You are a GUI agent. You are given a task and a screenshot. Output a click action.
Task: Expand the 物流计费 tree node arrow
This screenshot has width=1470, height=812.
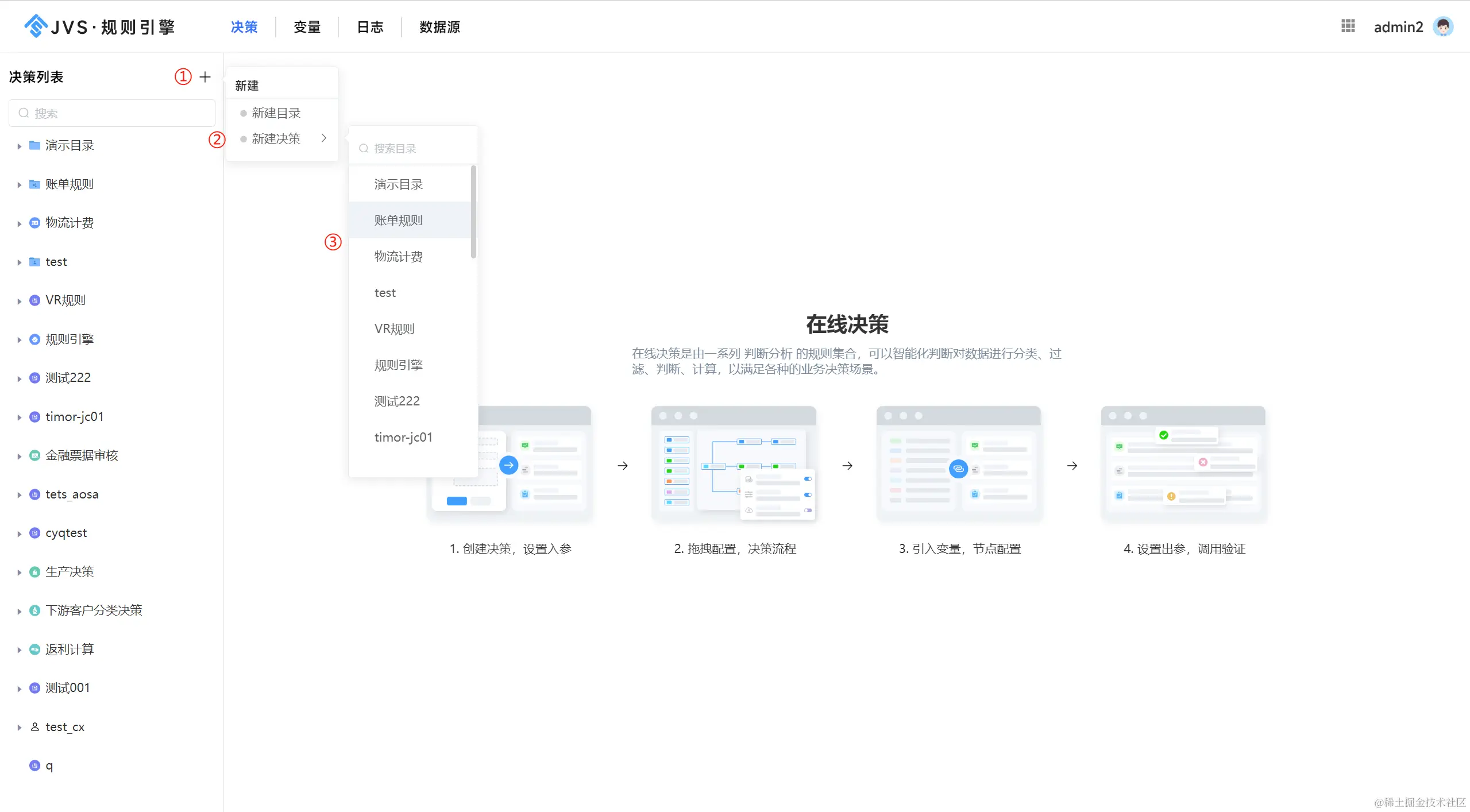pyautogui.click(x=19, y=223)
